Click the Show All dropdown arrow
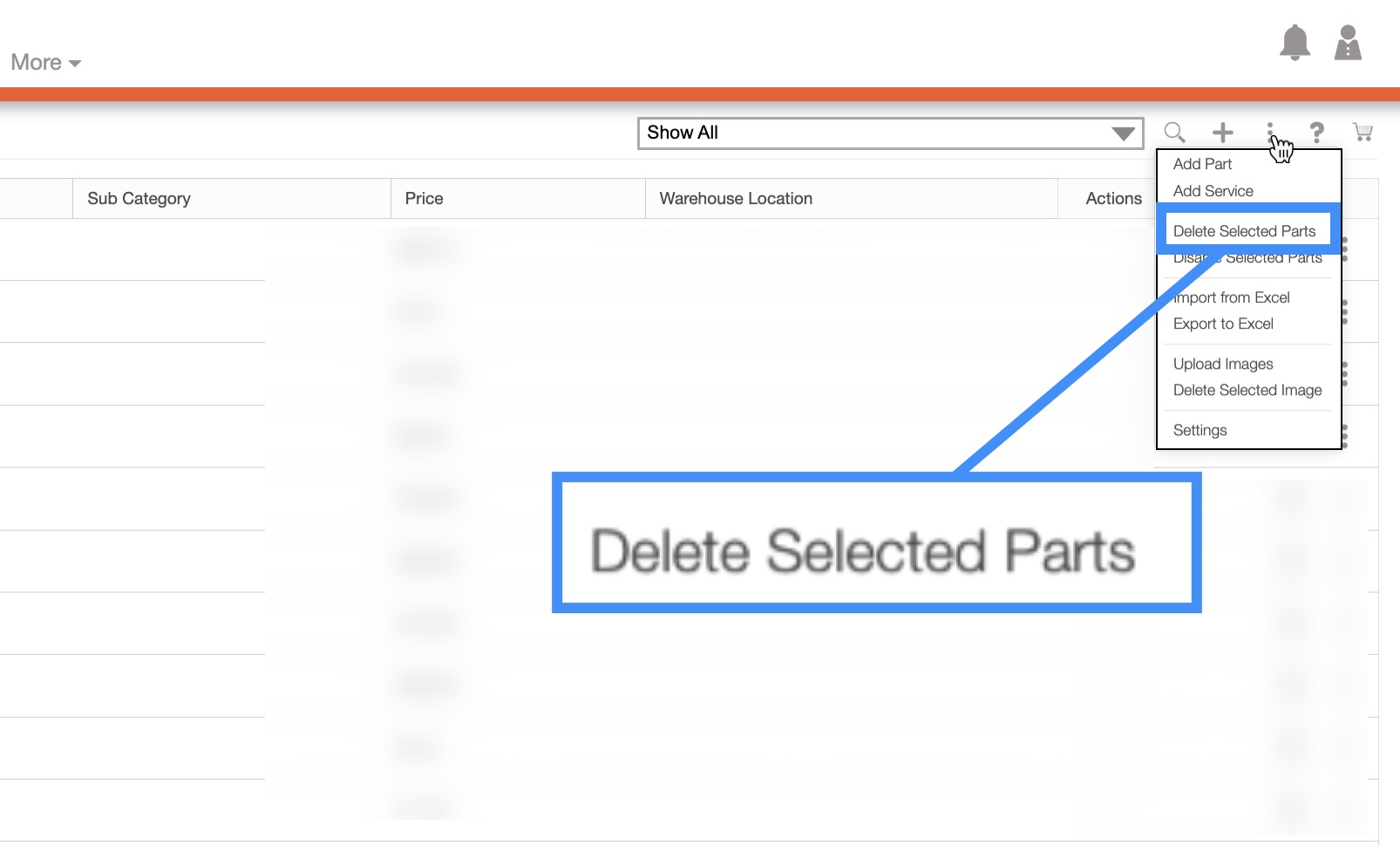The image size is (1400, 846). click(x=1123, y=133)
